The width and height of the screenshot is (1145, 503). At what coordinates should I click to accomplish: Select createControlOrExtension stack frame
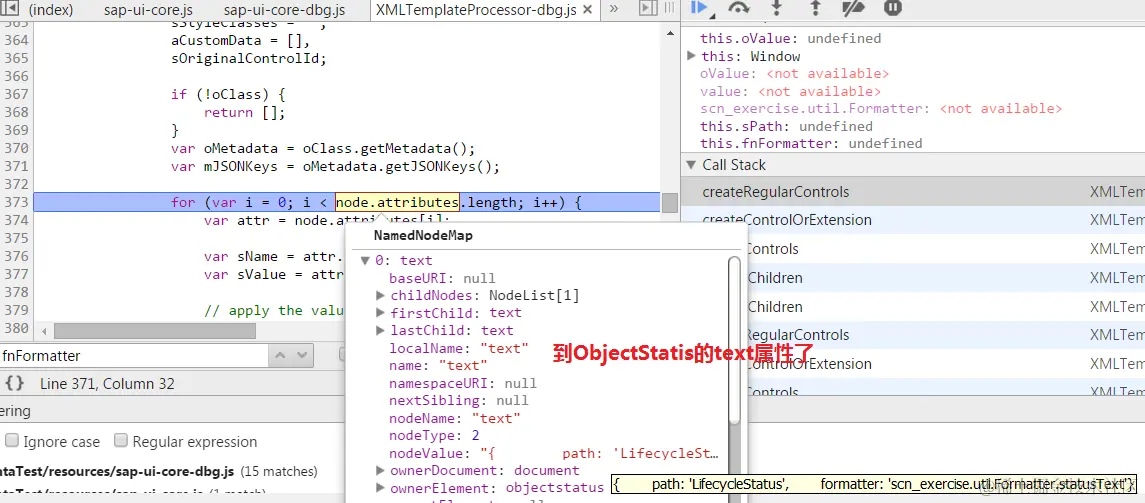click(x=913, y=220)
